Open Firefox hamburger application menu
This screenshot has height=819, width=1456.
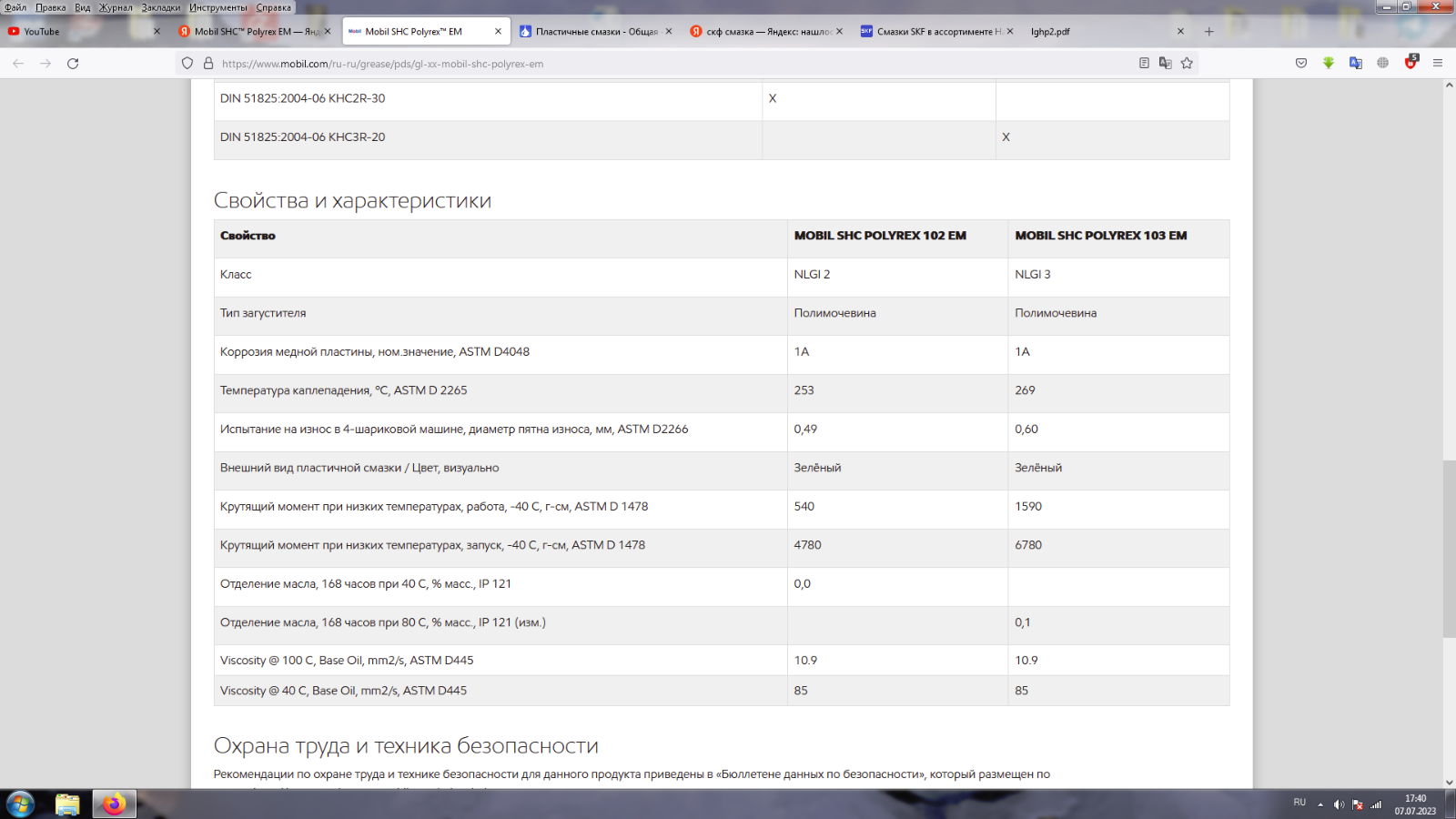[x=1438, y=64]
